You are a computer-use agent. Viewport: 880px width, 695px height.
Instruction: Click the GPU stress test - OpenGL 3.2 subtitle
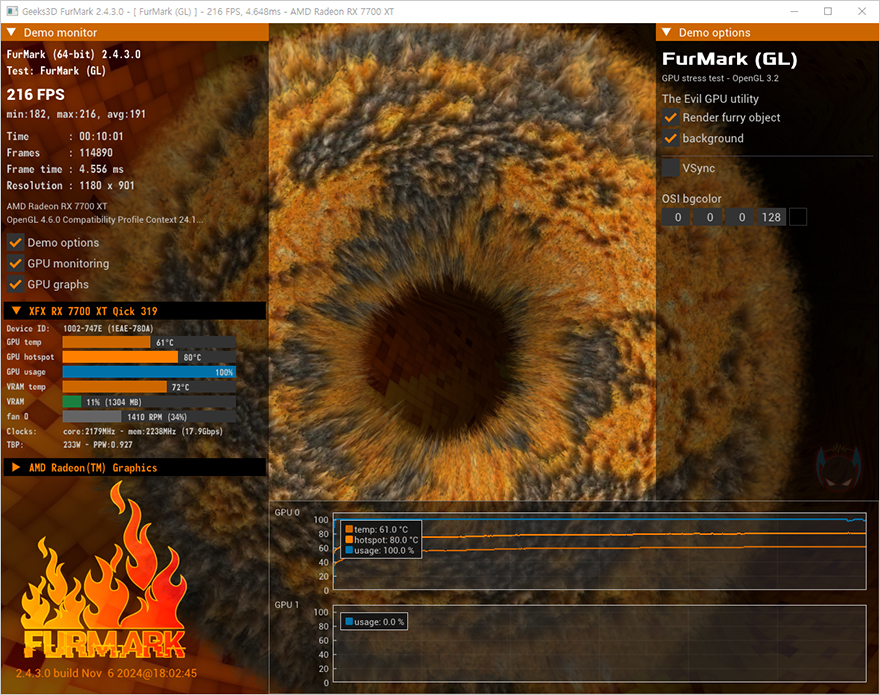click(x=720, y=78)
